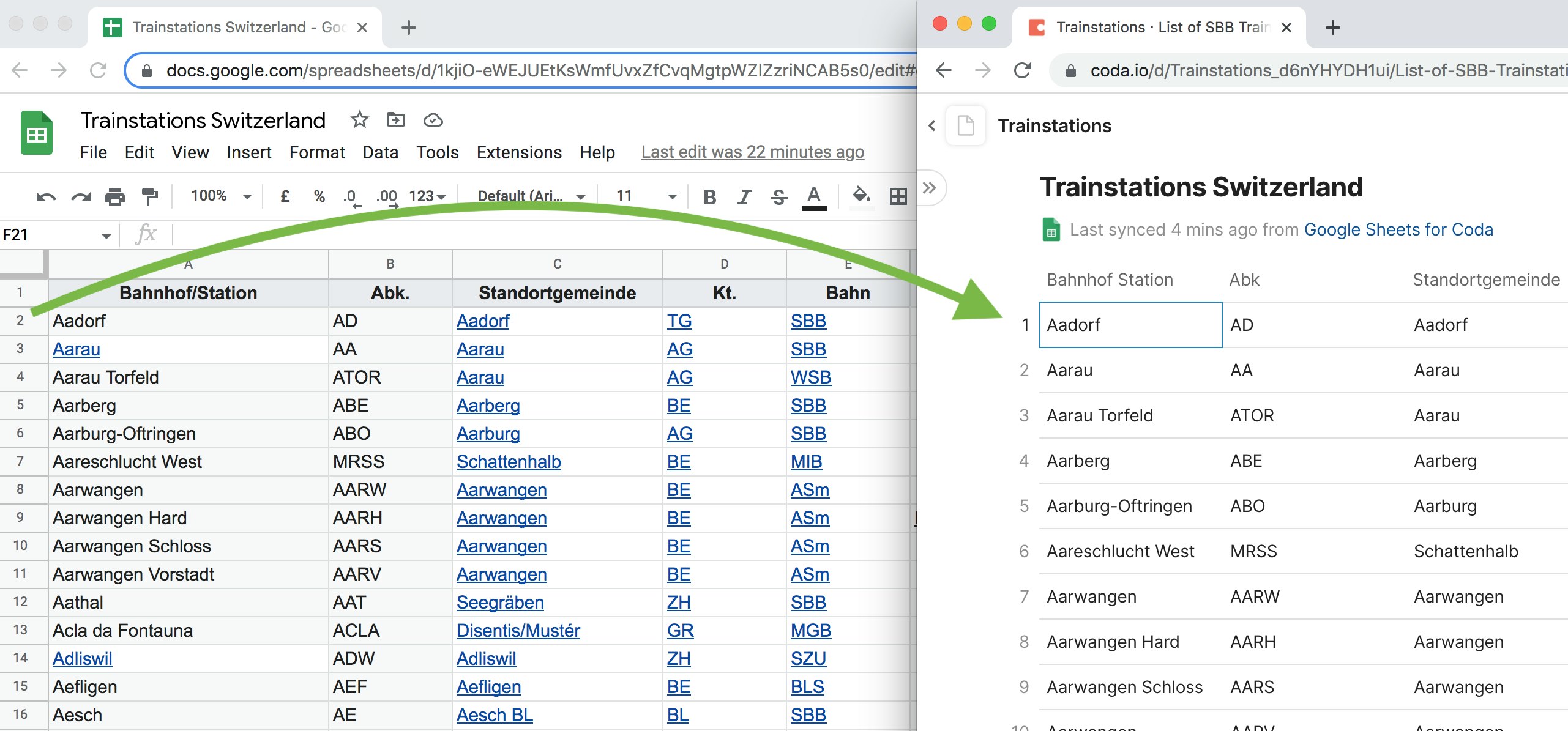Open the Extensions menu

[518, 152]
